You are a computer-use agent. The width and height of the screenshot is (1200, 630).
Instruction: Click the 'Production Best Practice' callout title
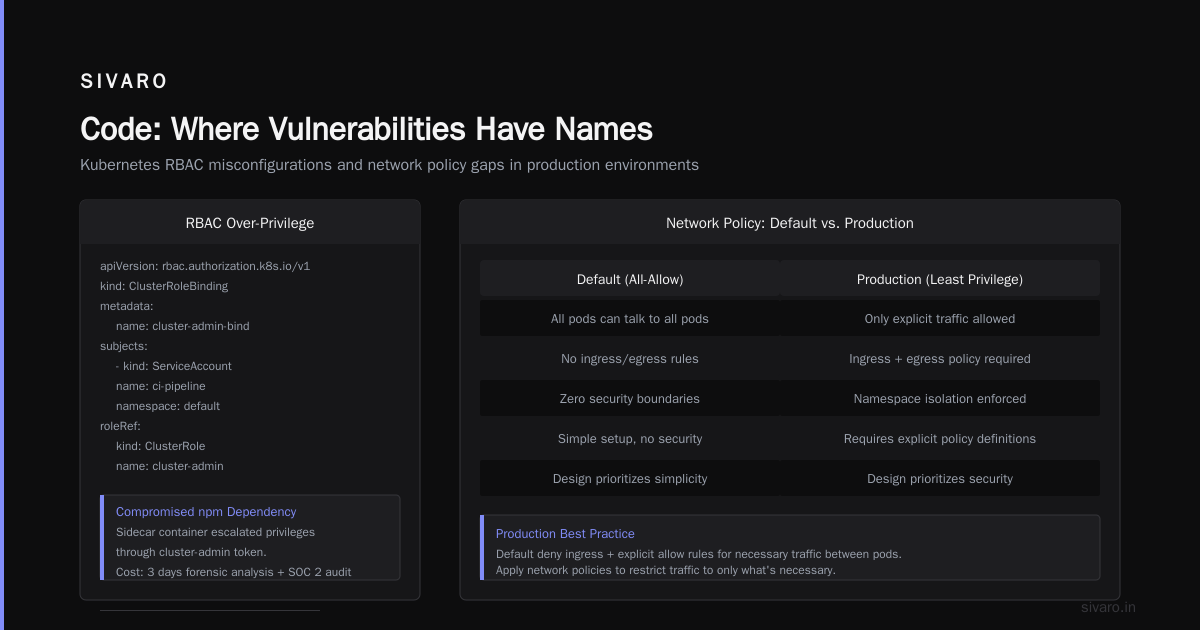565,534
